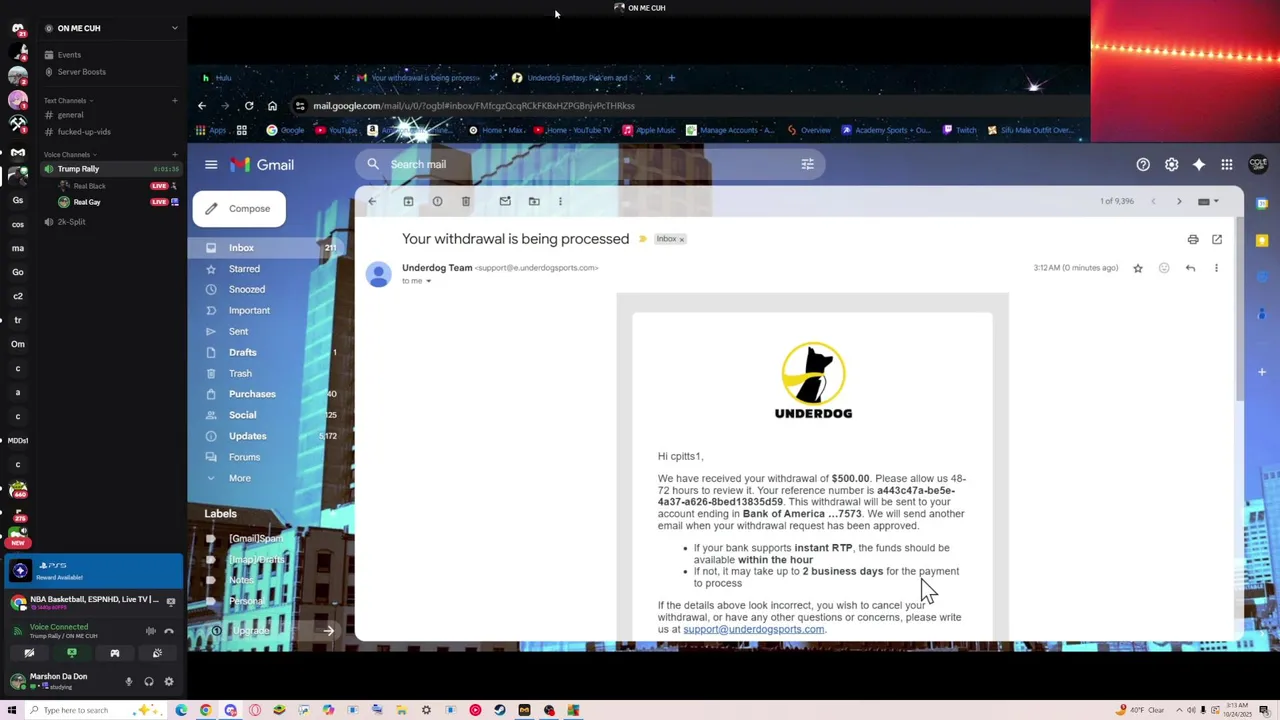Add emoji reaction to the email
Image resolution: width=1280 pixels, height=720 pixels.
(x=1164, y=268)
